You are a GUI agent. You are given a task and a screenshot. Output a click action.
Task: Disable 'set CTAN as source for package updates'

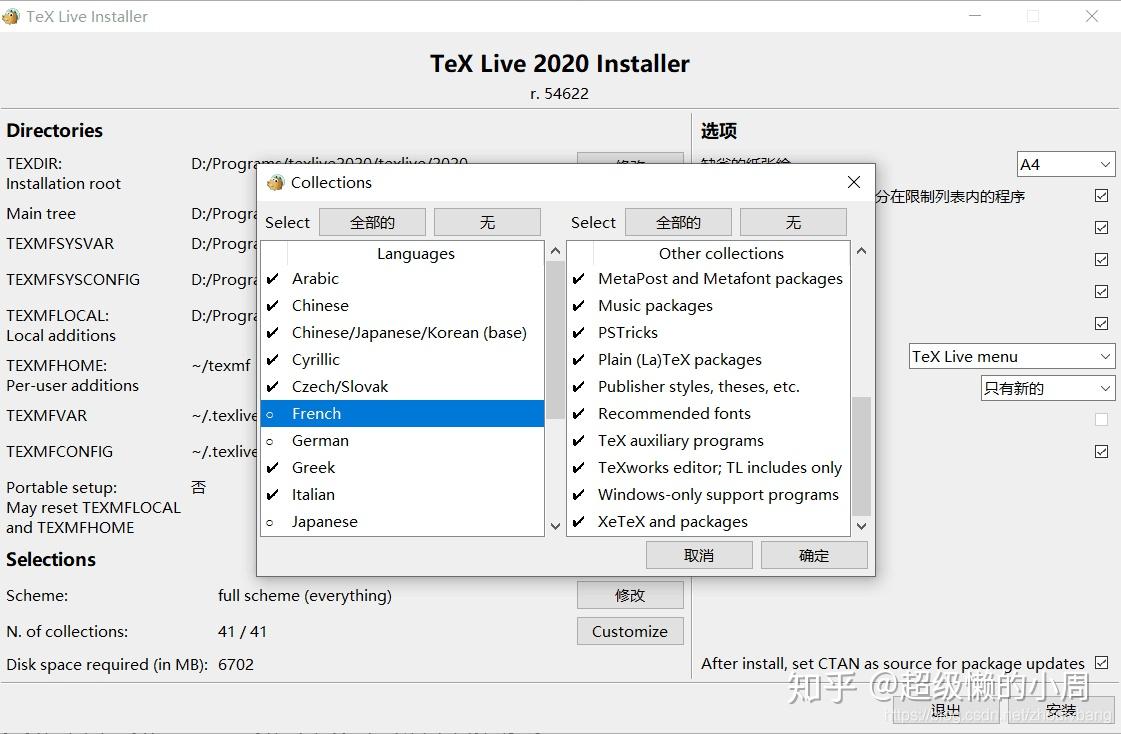pos(1102,663)
